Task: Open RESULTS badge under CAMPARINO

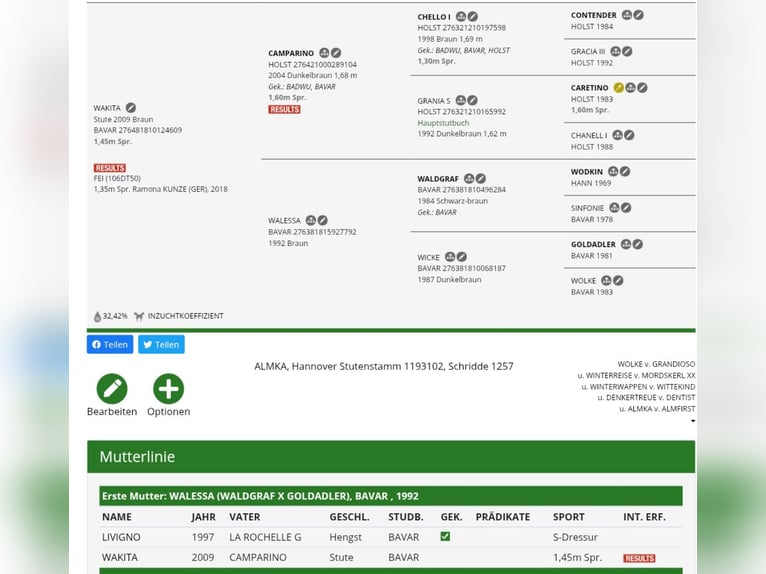Action: point(284,109)
